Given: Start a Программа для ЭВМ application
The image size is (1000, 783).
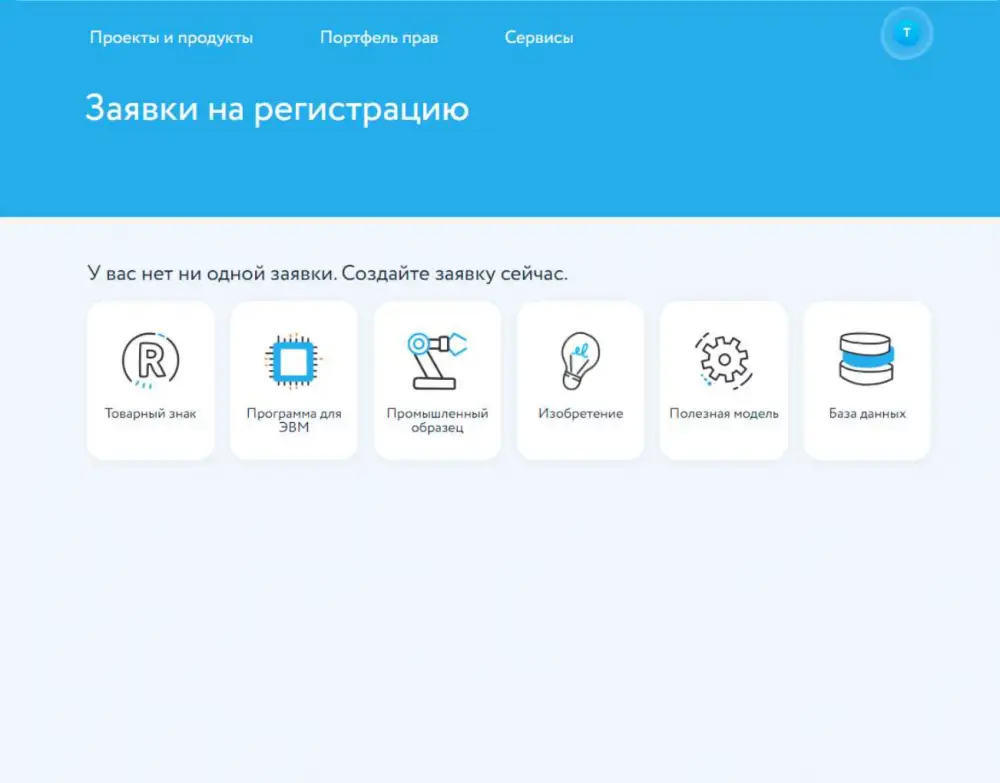Looking at the screenshot, I should point(293,380).
